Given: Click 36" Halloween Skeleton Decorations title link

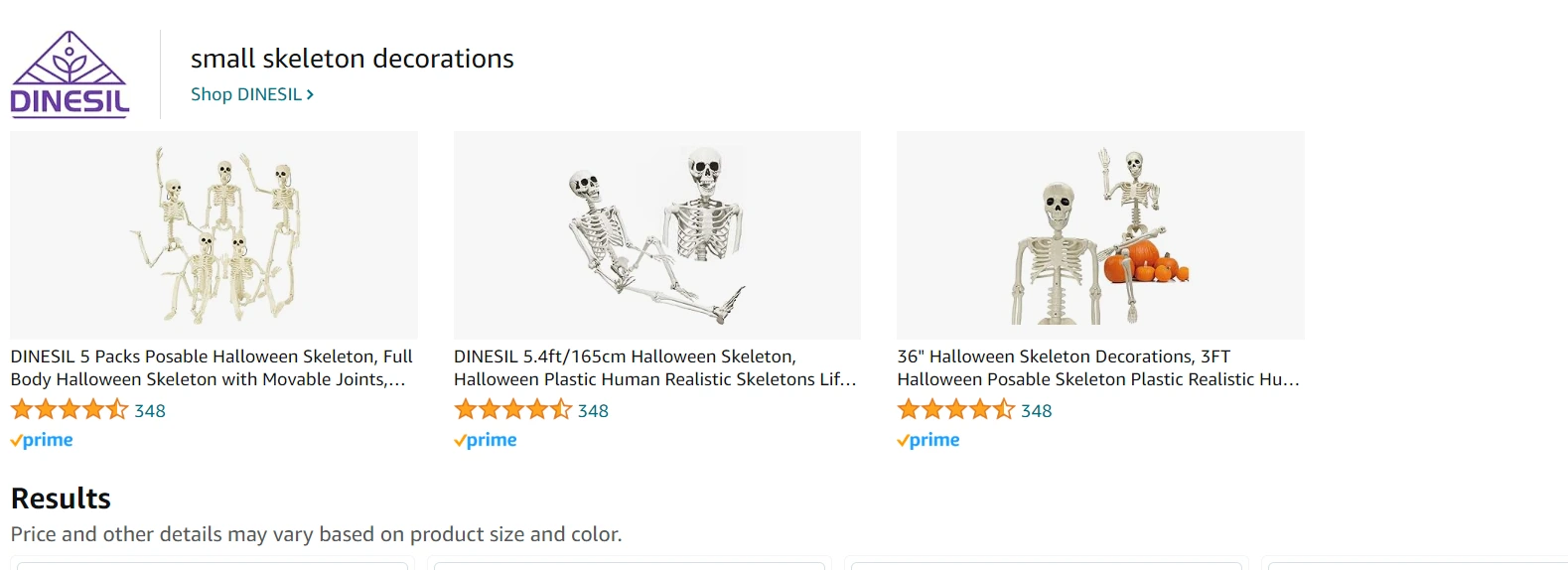Looking at the screenshot, I should (x=1097, y=367).
